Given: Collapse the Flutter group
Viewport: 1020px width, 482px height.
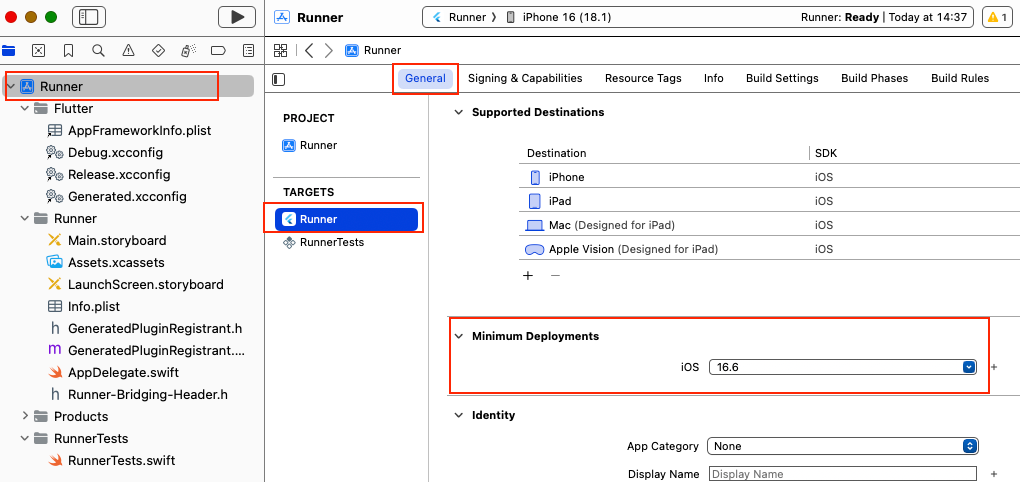Looking at the screenshot, I should coord(25,109).
